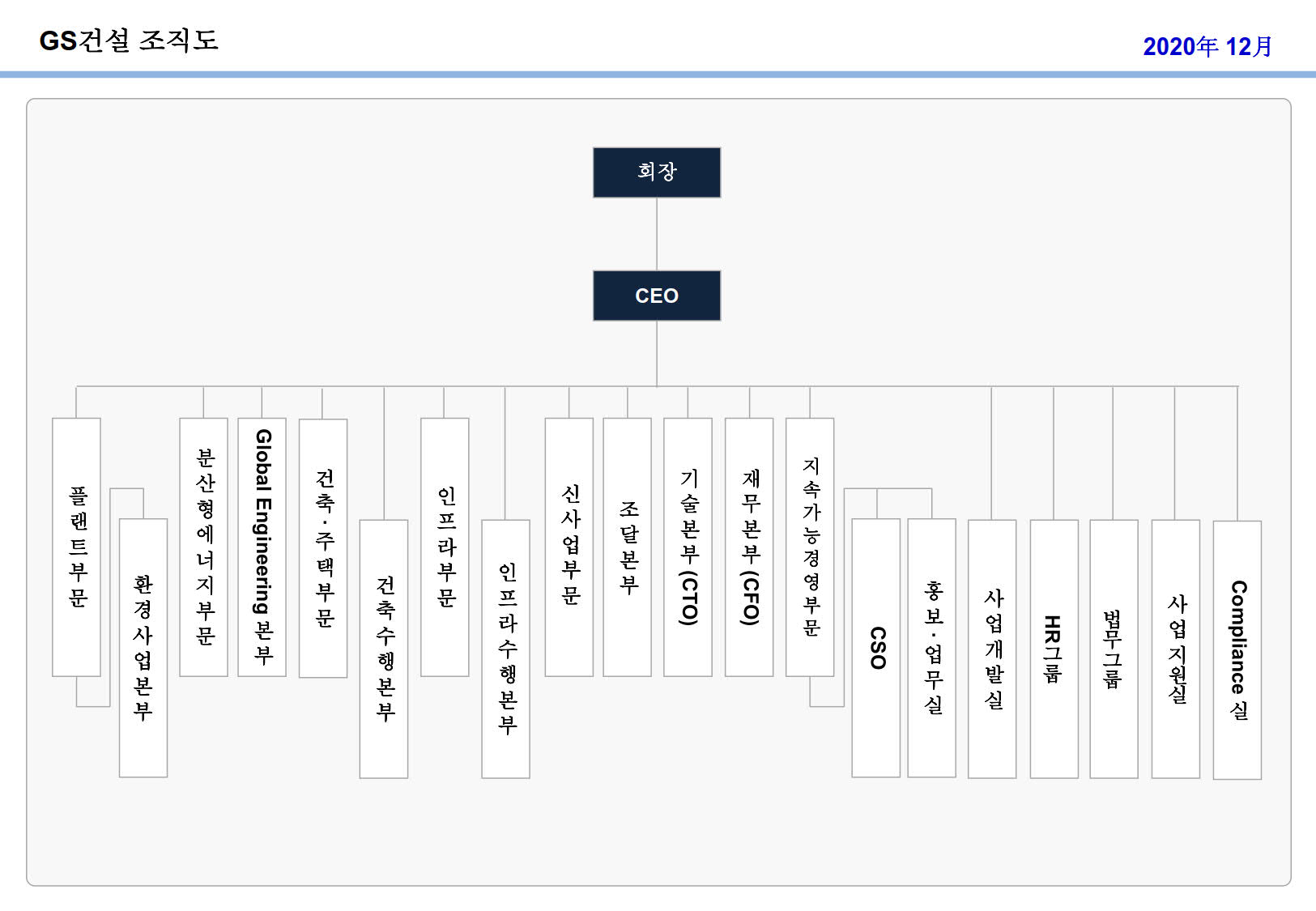Click the 2020年 12月 date text
The image size is (1316, 911).
[1207, 47]
